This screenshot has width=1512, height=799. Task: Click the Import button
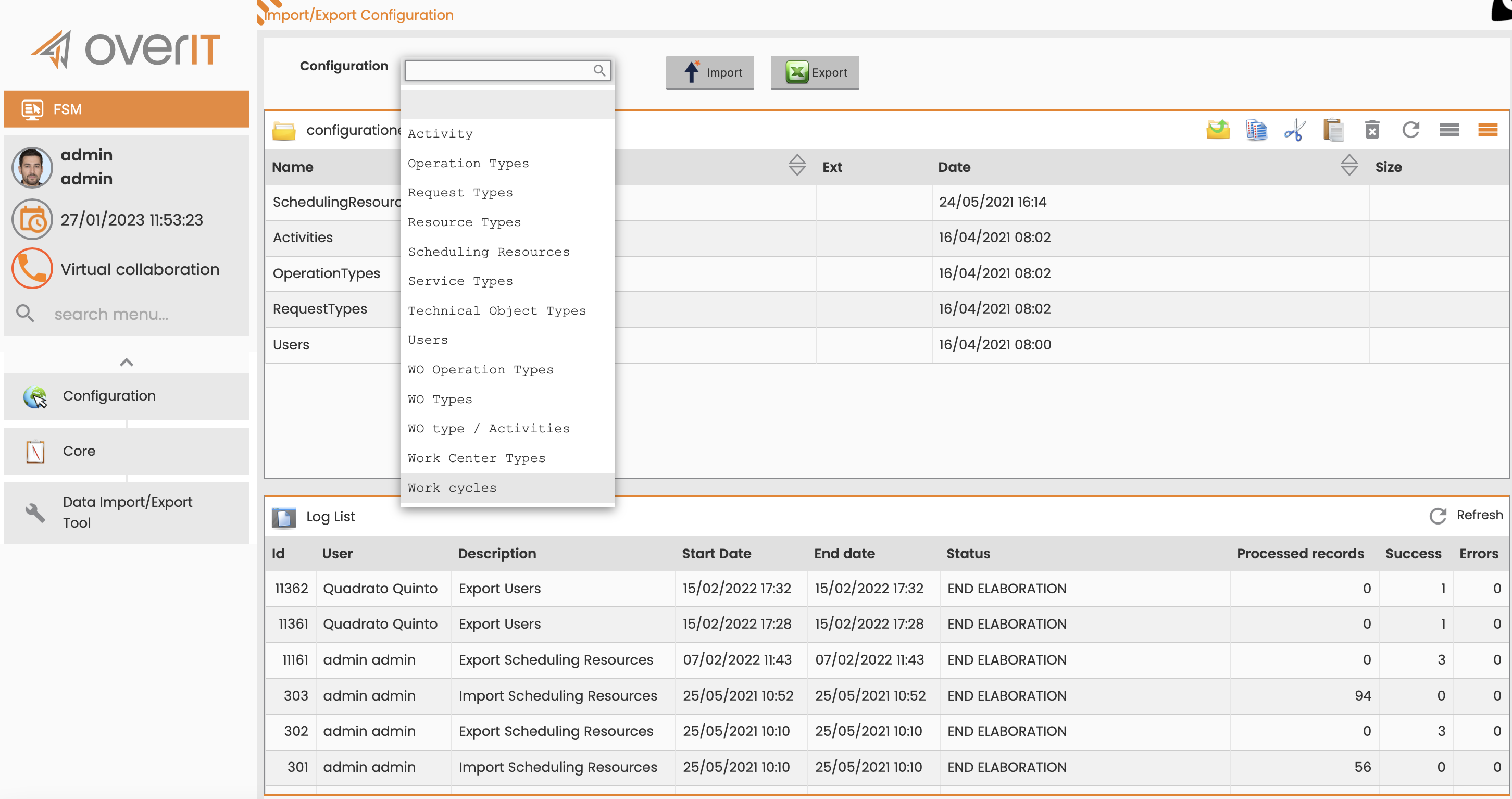[709, 73]
